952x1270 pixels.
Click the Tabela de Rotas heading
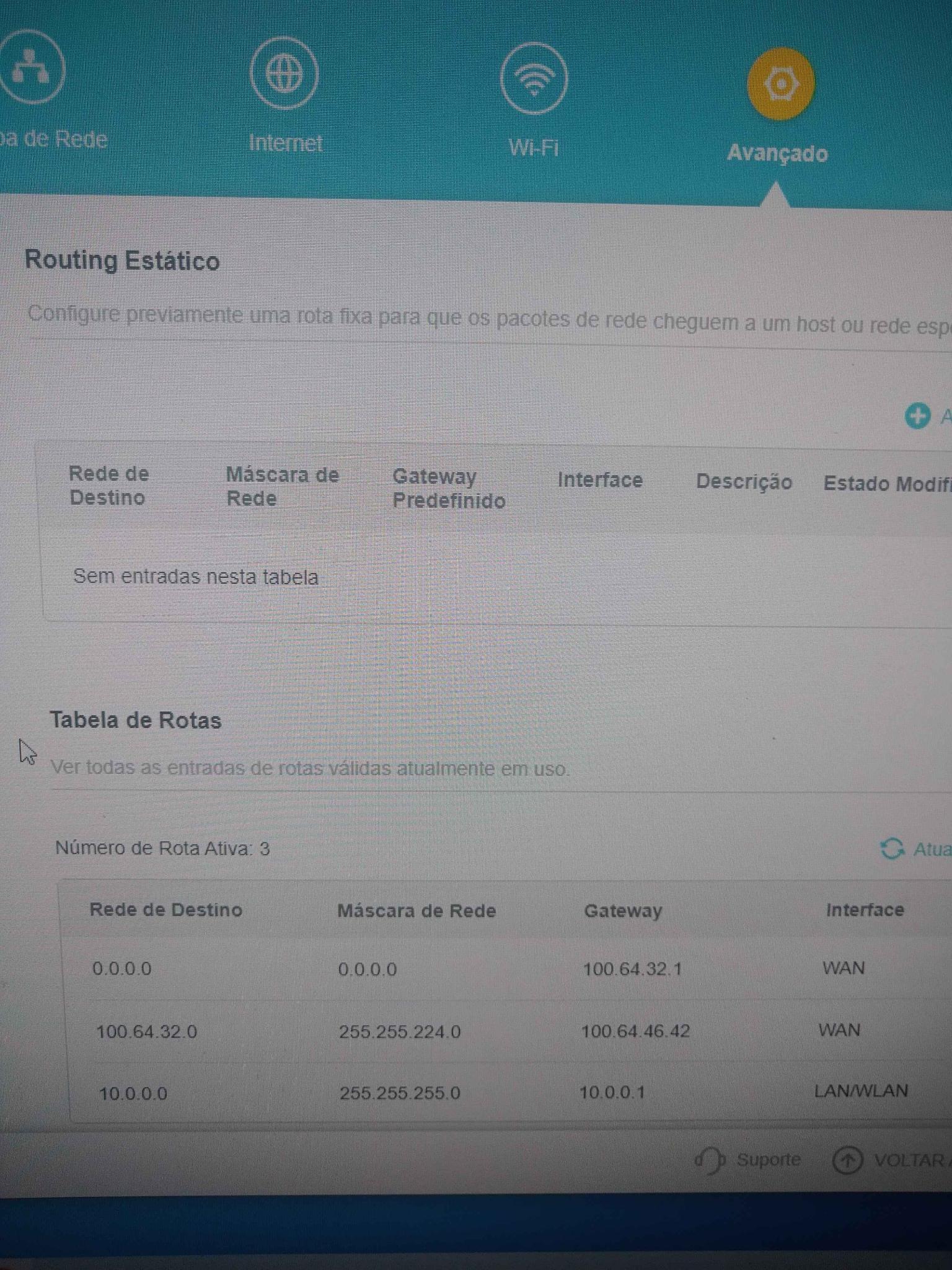tap(136, 721)
